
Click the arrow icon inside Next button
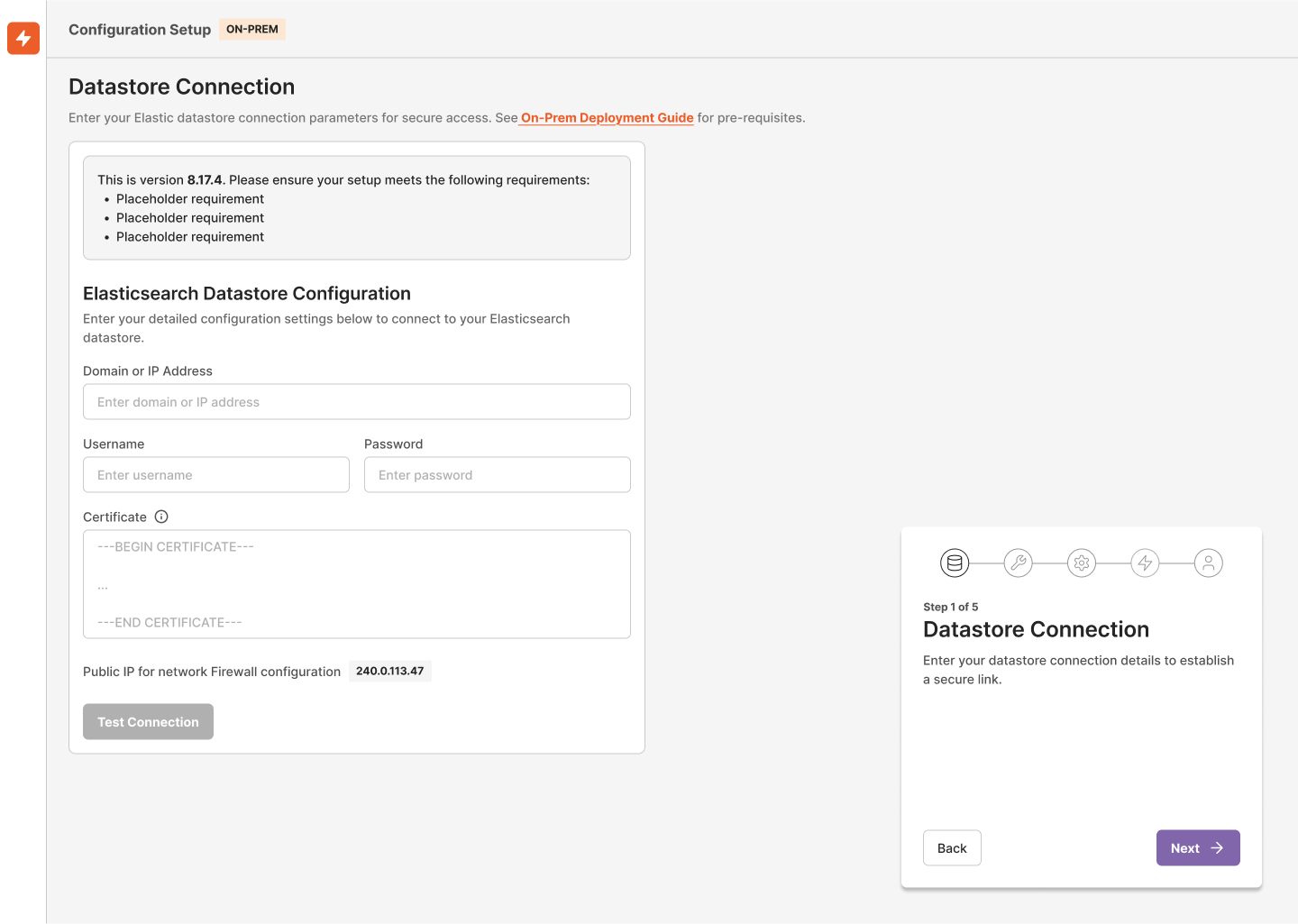(1215, 847)
